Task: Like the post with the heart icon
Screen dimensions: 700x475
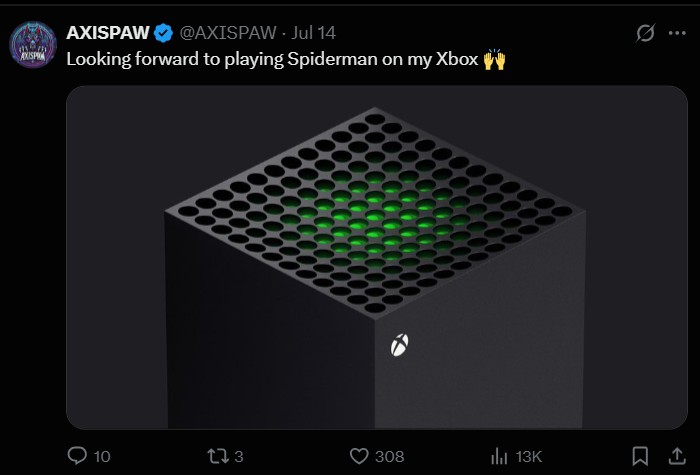Action: 360,456
